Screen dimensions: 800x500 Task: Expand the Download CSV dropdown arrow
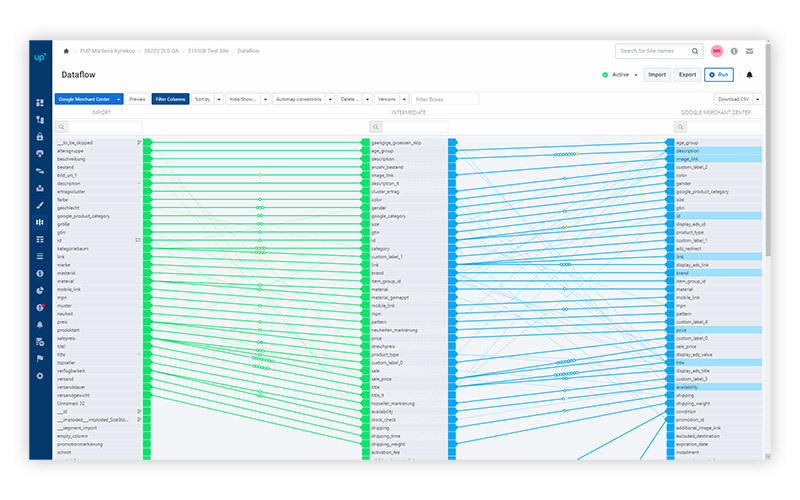[x=758, y=99]
